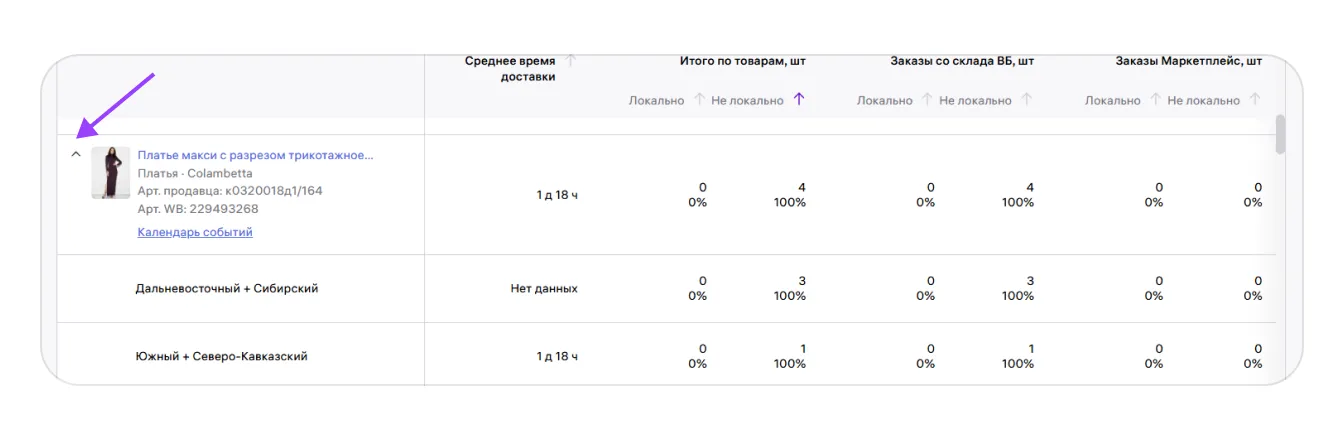The image size is (1344, 440).
Task: Click the vertical table scrollbar handle
Action: pyautogui.click(x=1281, y=135)
